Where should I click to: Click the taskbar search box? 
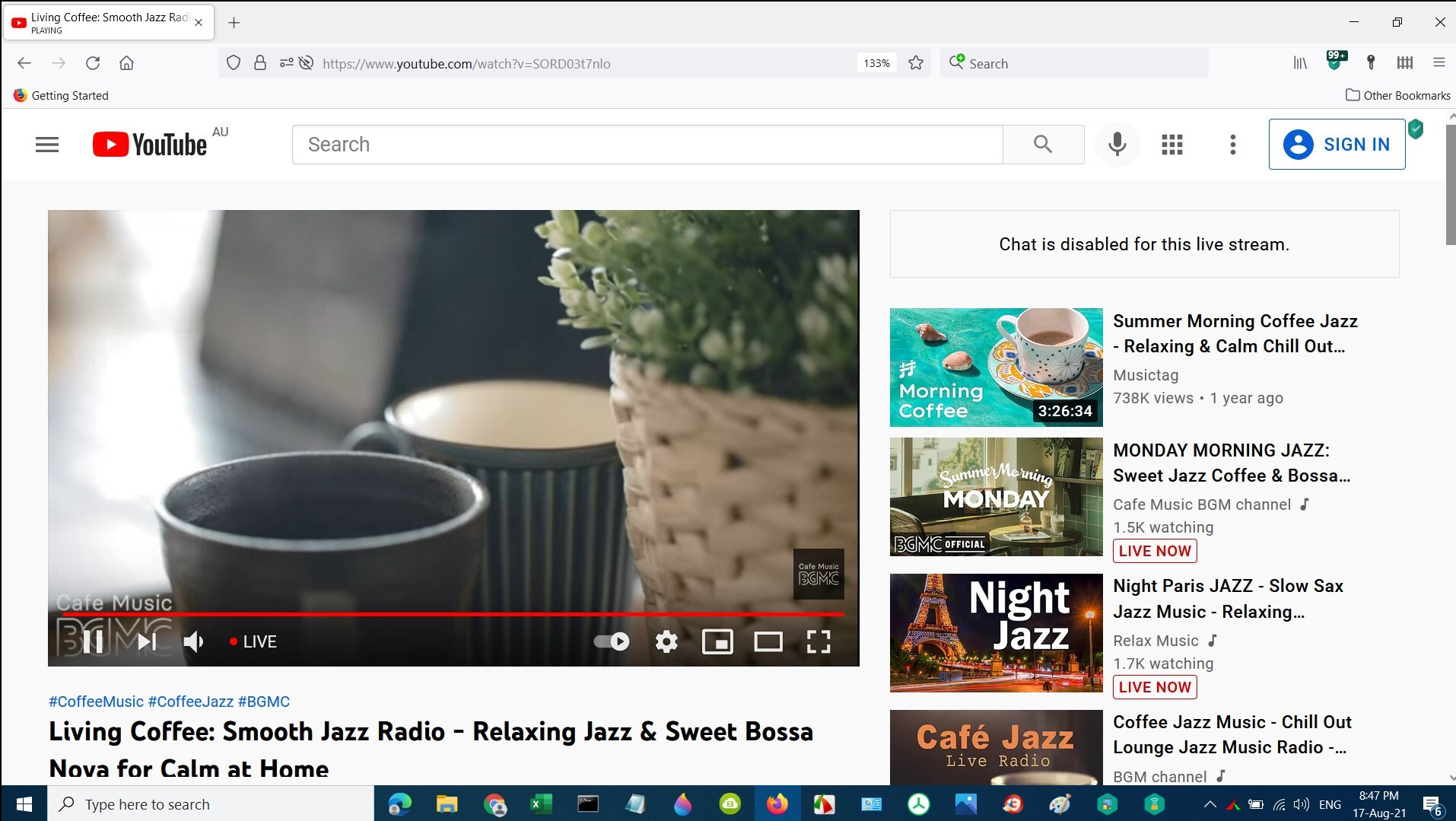tap(211, 804)
